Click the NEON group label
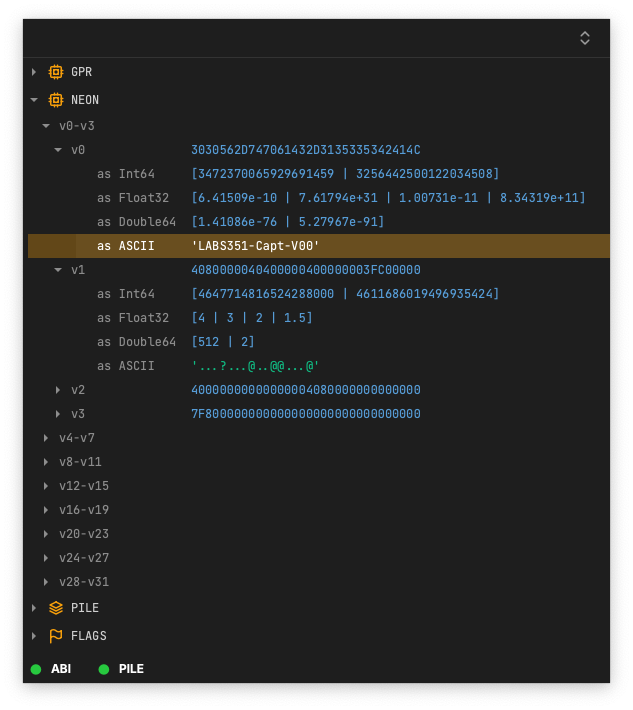Viewport: 633px width, 710px height. click(85, 100)
